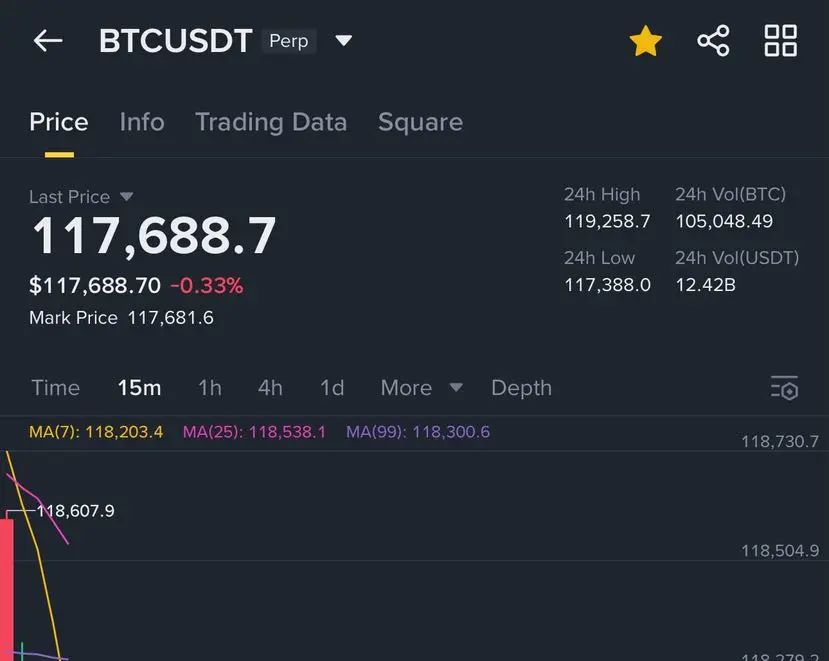The width and height of the screenshot is (829, 661).
Task: Switch to the Trading Data tab
Action: pos(271,122)
